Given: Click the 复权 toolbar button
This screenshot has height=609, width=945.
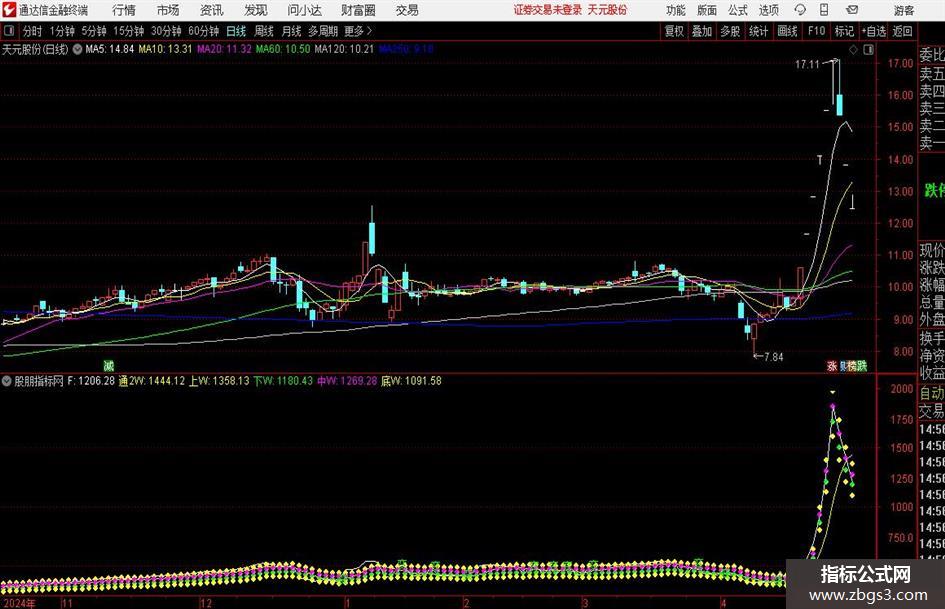Looking at the screenshot, I should [674, 31].
